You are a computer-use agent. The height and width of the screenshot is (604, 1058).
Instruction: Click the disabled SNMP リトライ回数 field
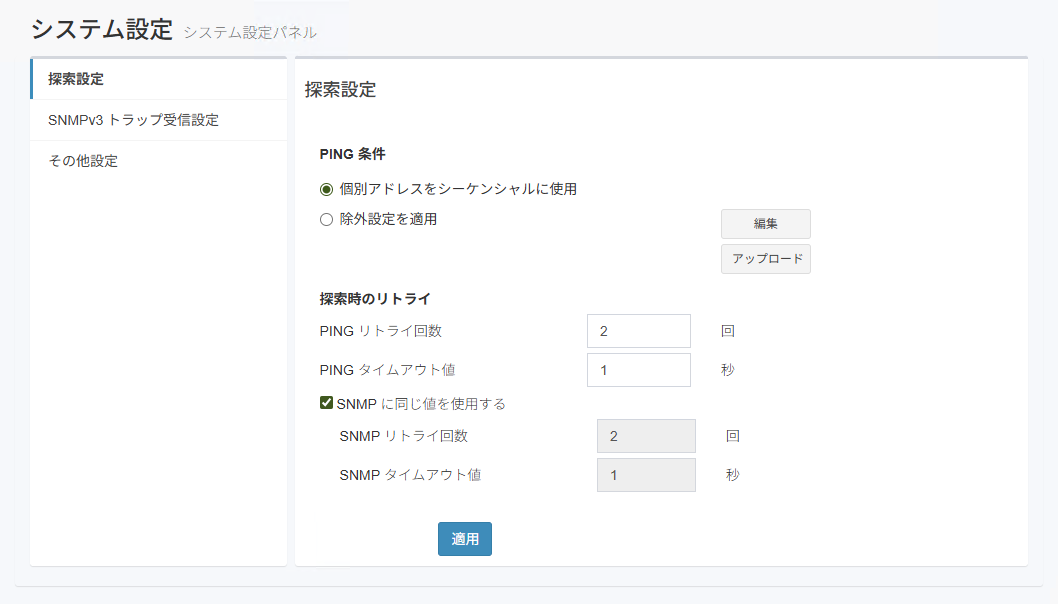645,436
